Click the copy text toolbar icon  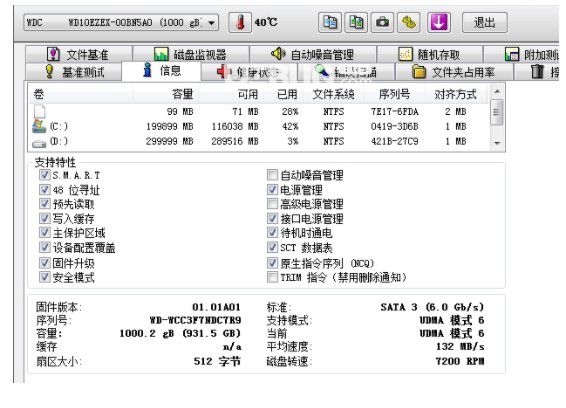(x=330, y=22)
